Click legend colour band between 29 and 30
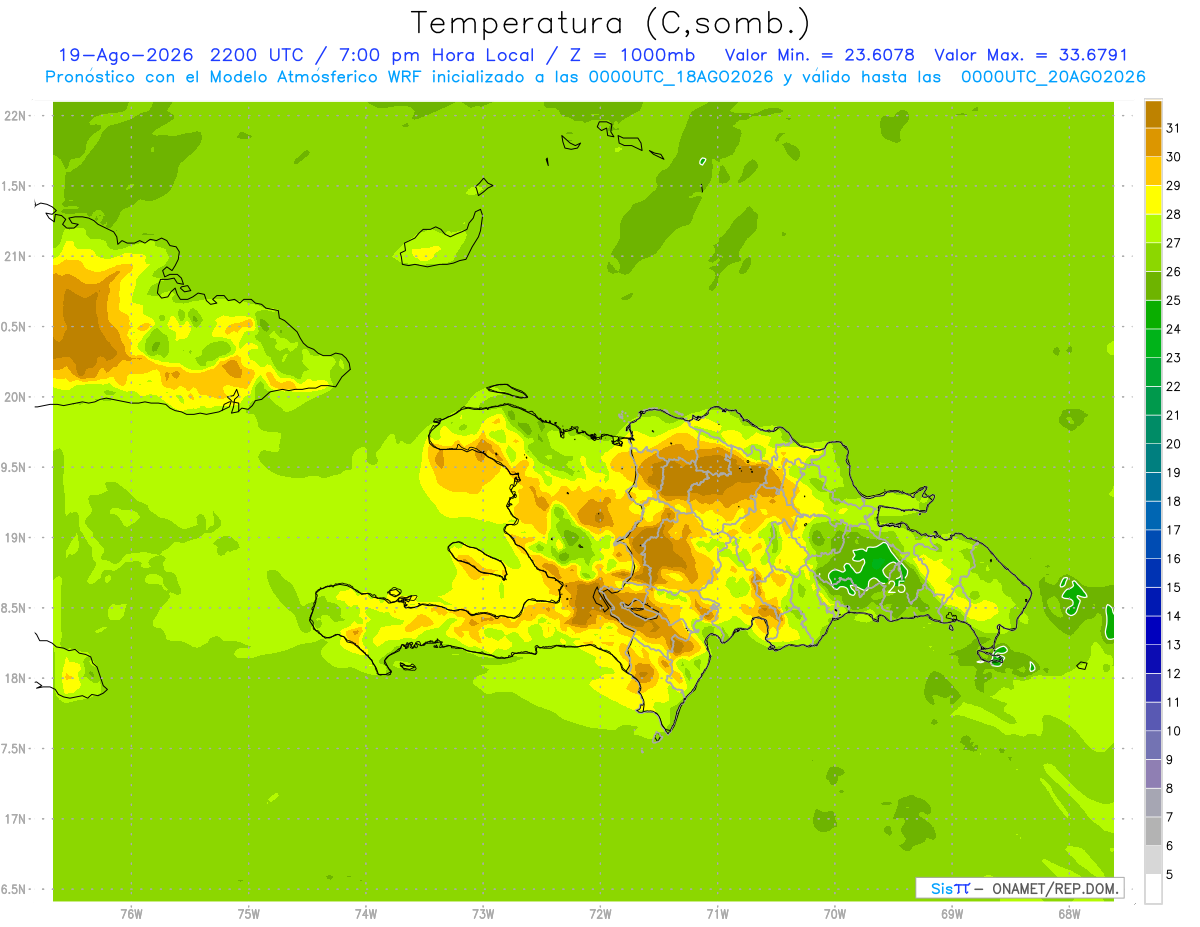This screenshot has width=1200, height=927. (1153, 171)
